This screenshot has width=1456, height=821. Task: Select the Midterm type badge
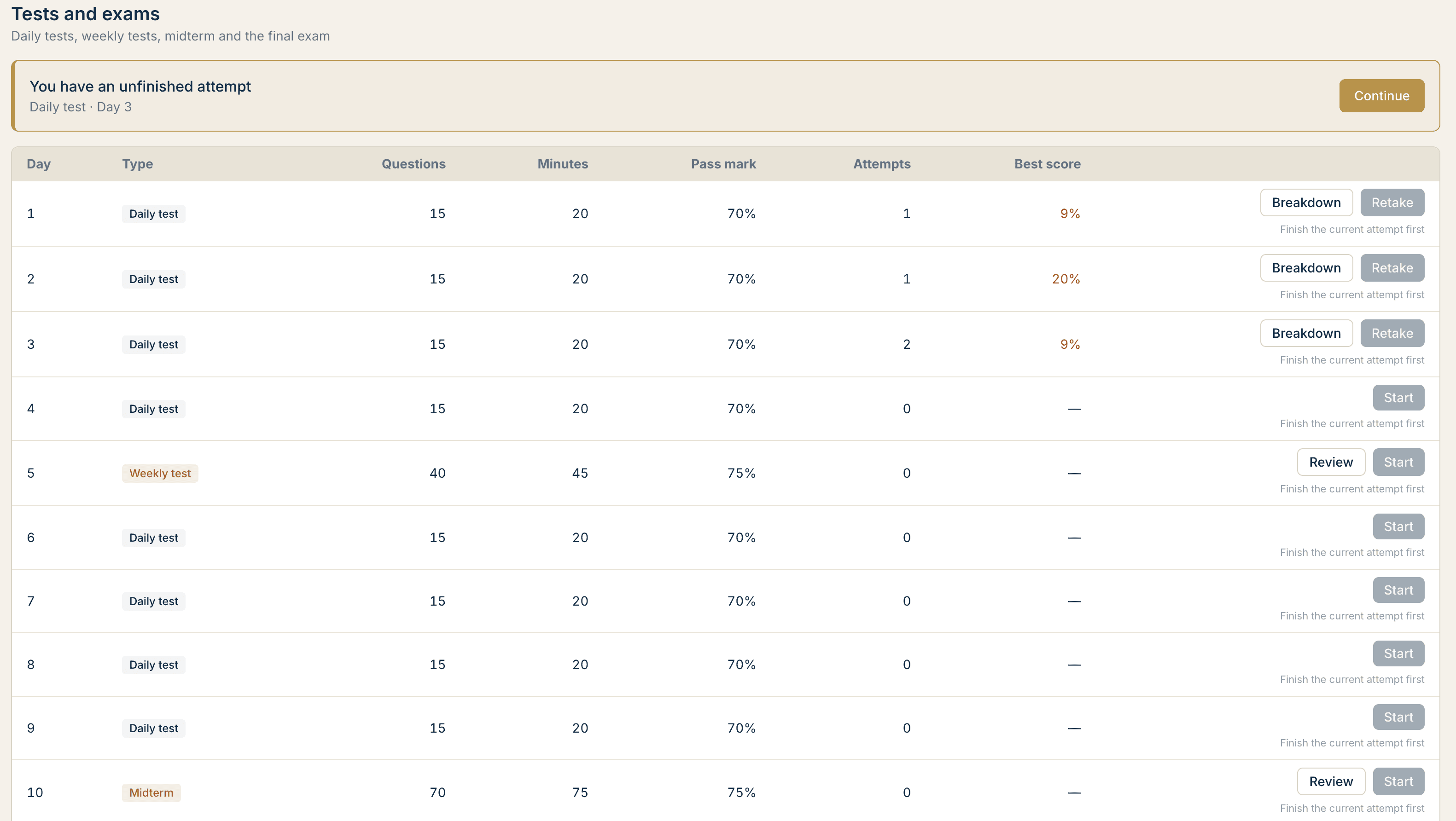(151, 793)
